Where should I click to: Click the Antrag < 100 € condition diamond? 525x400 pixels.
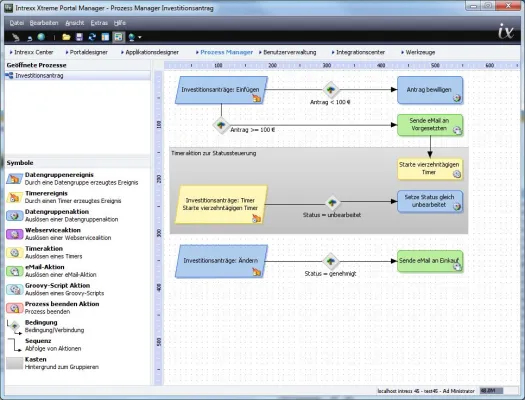pos(331,90)
